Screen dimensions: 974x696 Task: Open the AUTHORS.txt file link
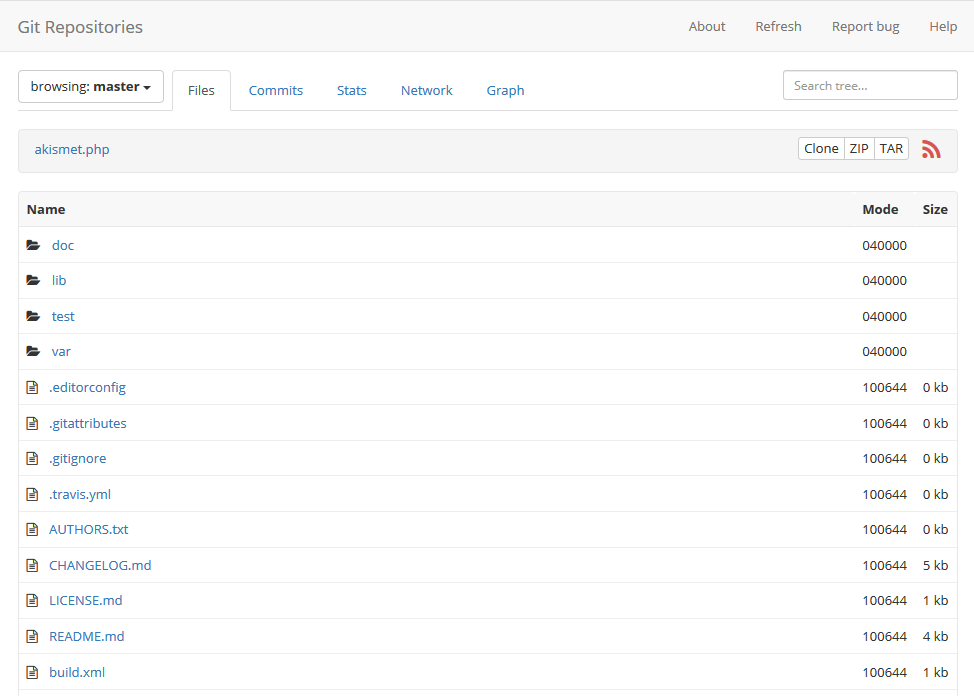87,529
